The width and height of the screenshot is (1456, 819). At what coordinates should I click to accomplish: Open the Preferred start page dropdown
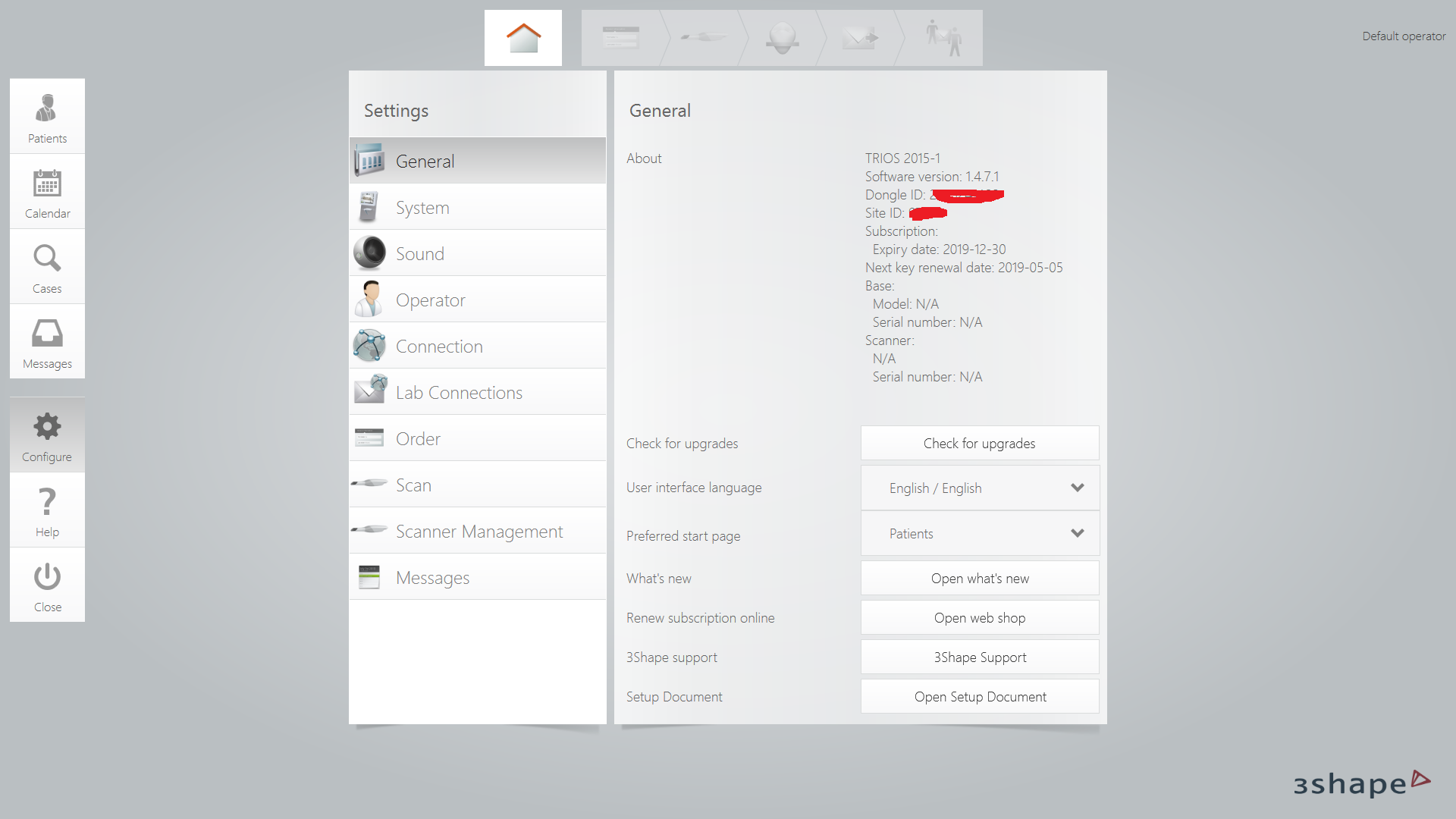pyautogui.click(x=979, y=533)
